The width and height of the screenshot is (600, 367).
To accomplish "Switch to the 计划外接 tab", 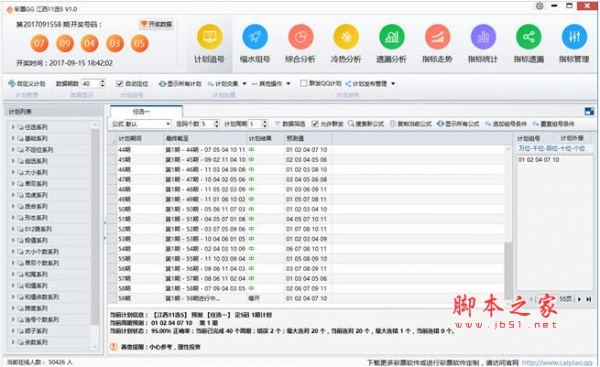I will (572, 138).
